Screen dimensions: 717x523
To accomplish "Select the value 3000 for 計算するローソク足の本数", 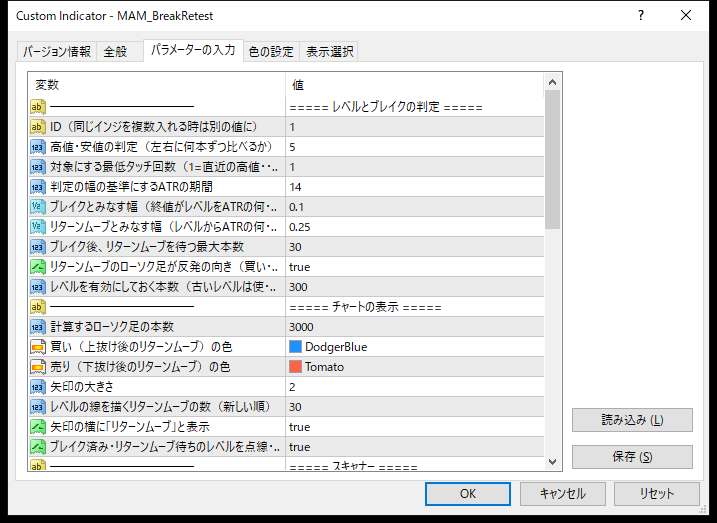I will click(415, 327).
